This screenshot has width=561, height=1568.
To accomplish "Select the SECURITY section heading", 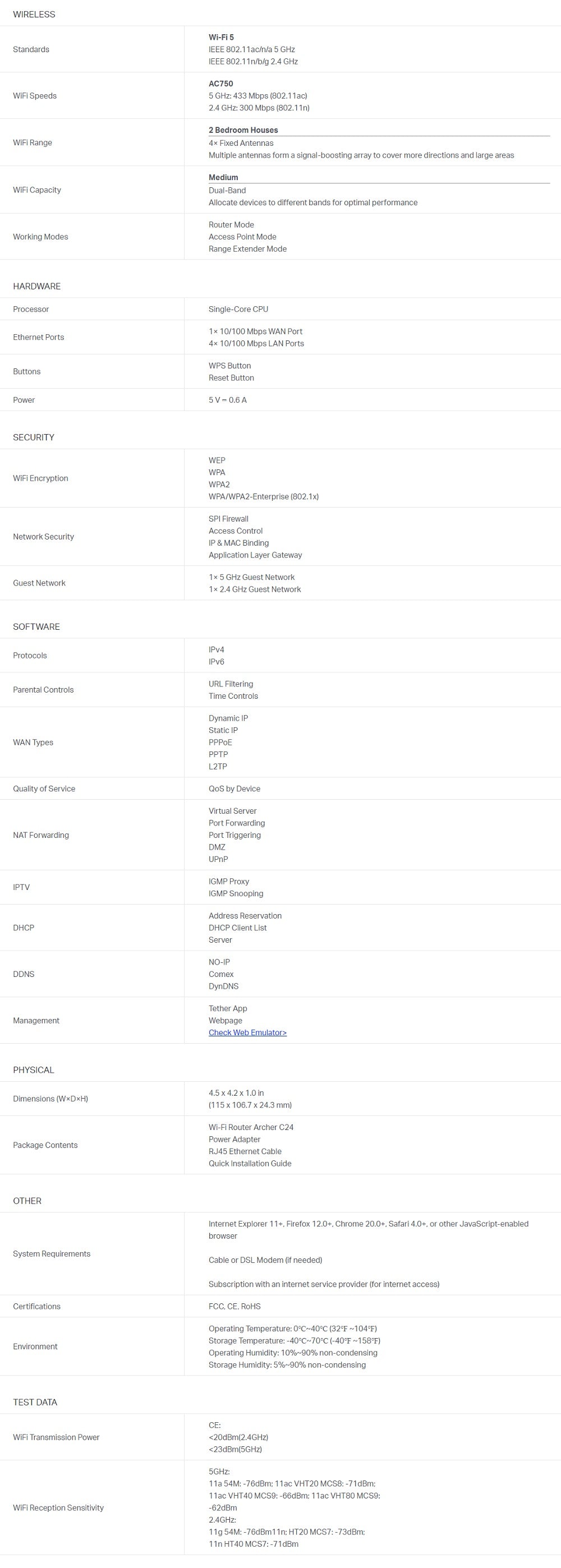I will click(34, 437).
